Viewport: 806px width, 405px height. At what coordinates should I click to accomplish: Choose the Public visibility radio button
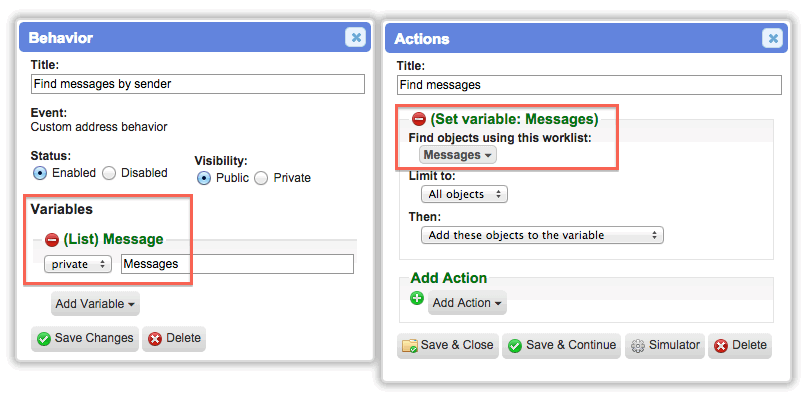click(x=204, y=178)
